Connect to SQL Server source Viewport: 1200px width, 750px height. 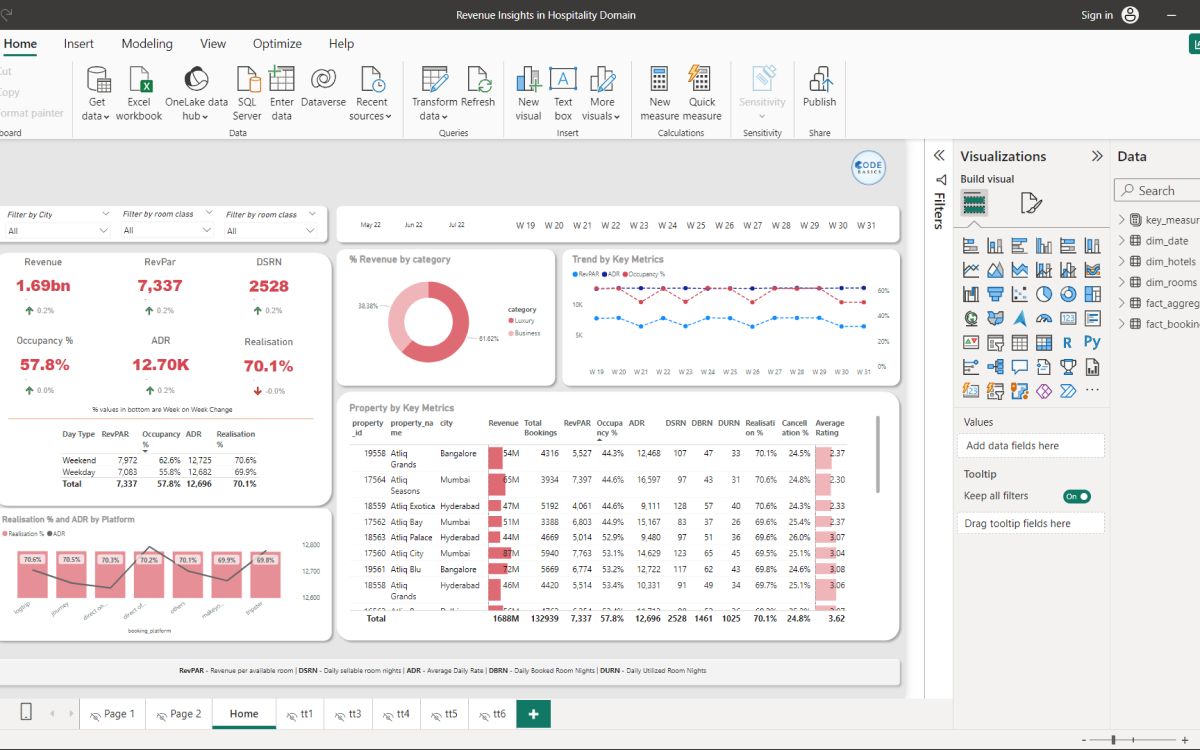[247, 94]
